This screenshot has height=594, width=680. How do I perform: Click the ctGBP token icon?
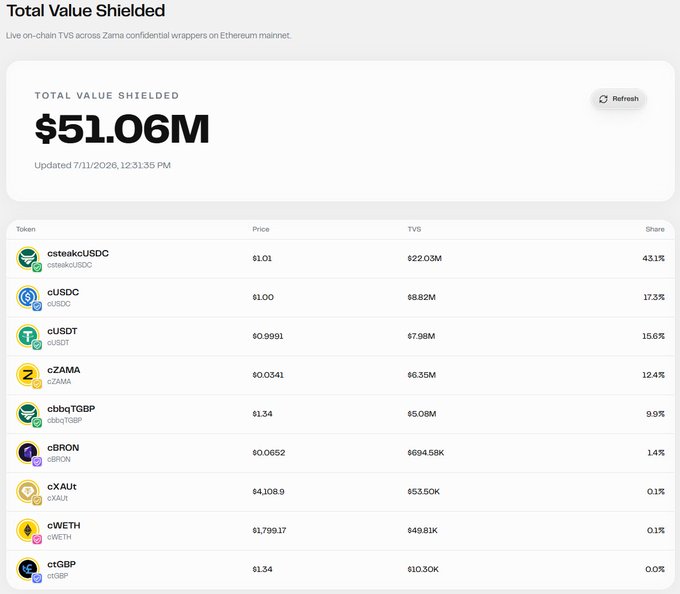[x=29, y=570]
